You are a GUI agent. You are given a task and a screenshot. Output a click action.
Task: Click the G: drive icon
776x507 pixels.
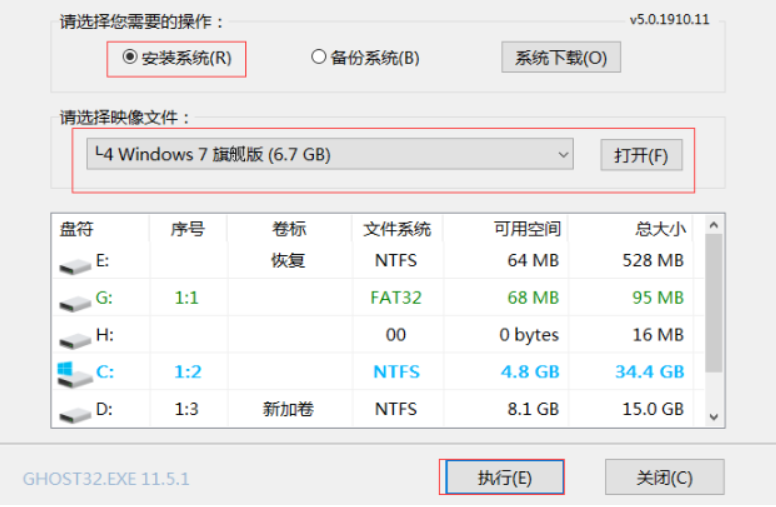click(75, 302)
